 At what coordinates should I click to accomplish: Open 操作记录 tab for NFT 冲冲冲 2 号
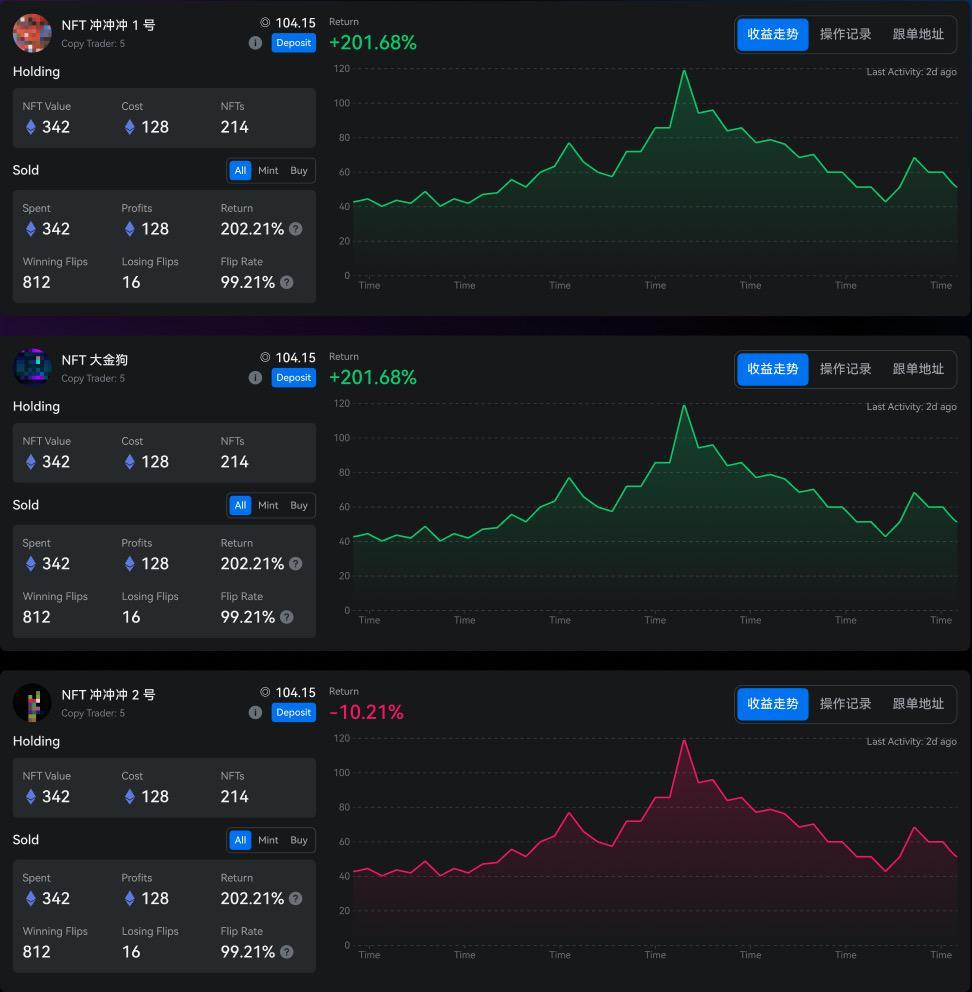pos(845,704)
